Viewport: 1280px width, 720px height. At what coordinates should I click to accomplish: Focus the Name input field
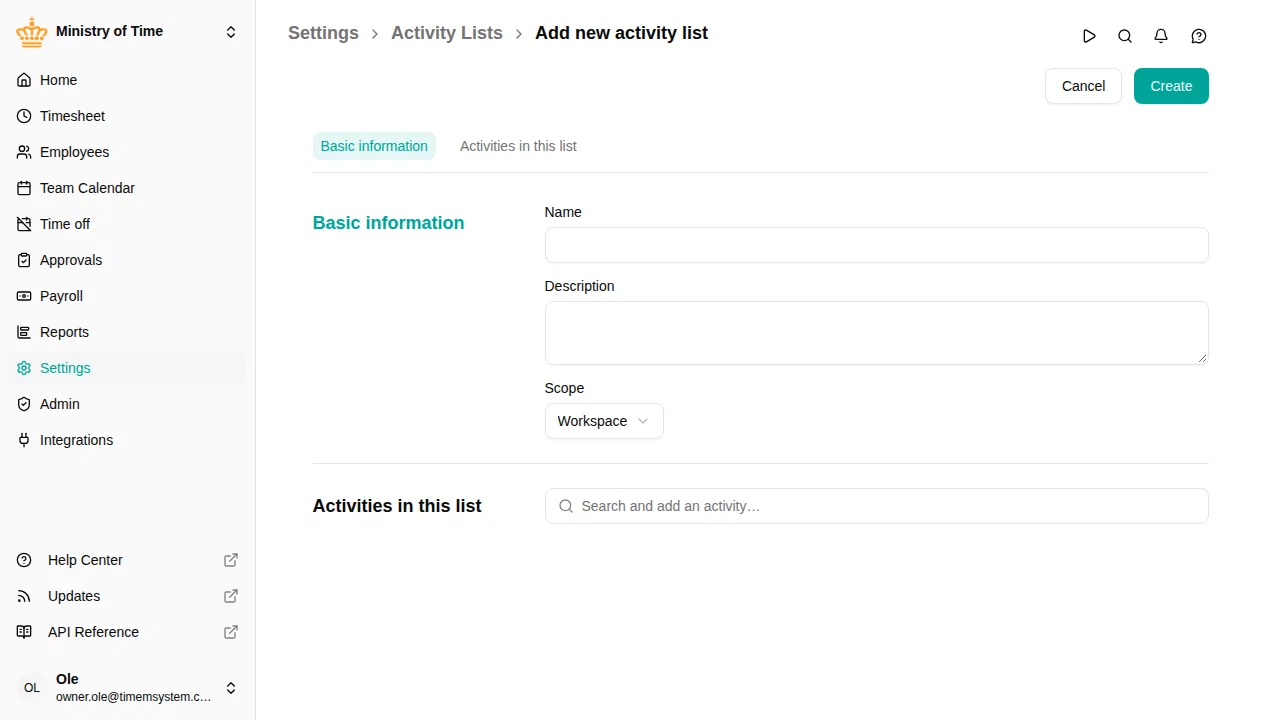pos(876,245)
